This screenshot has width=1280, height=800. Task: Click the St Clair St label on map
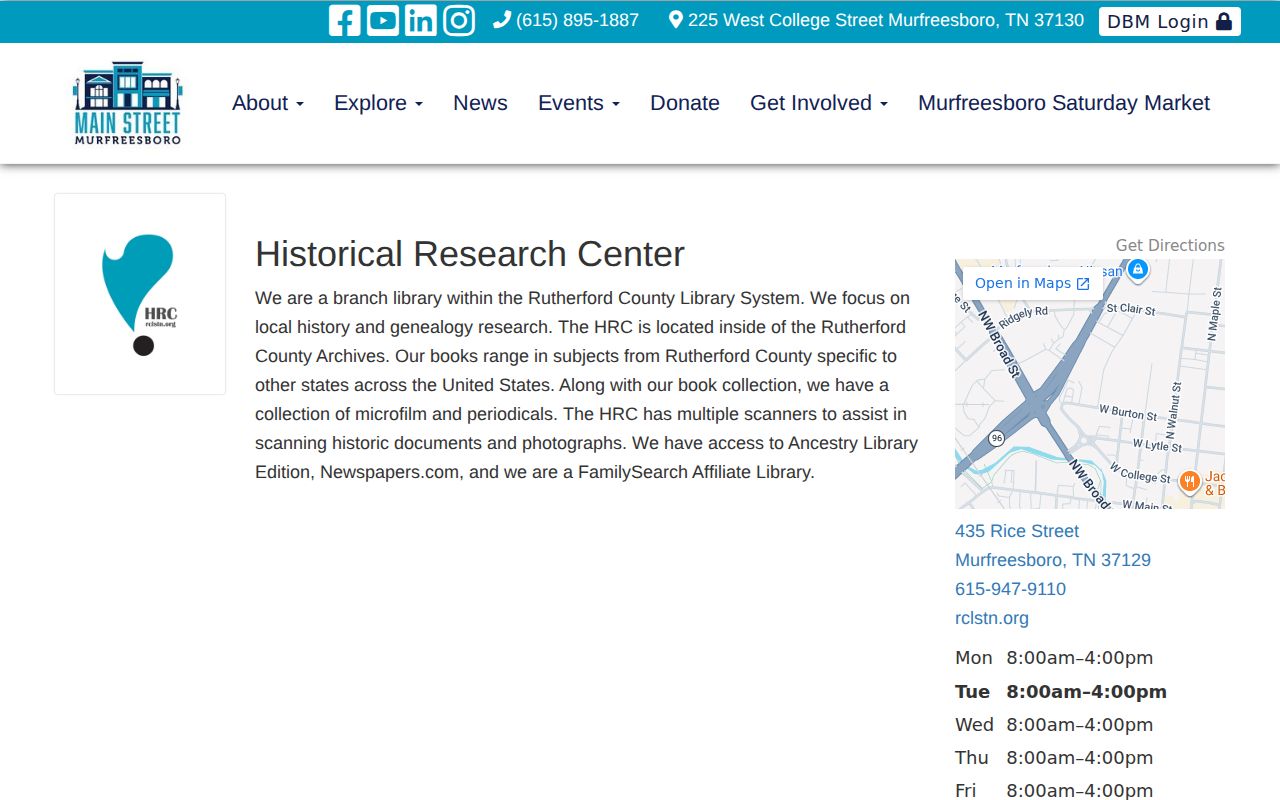point(1131,309)
